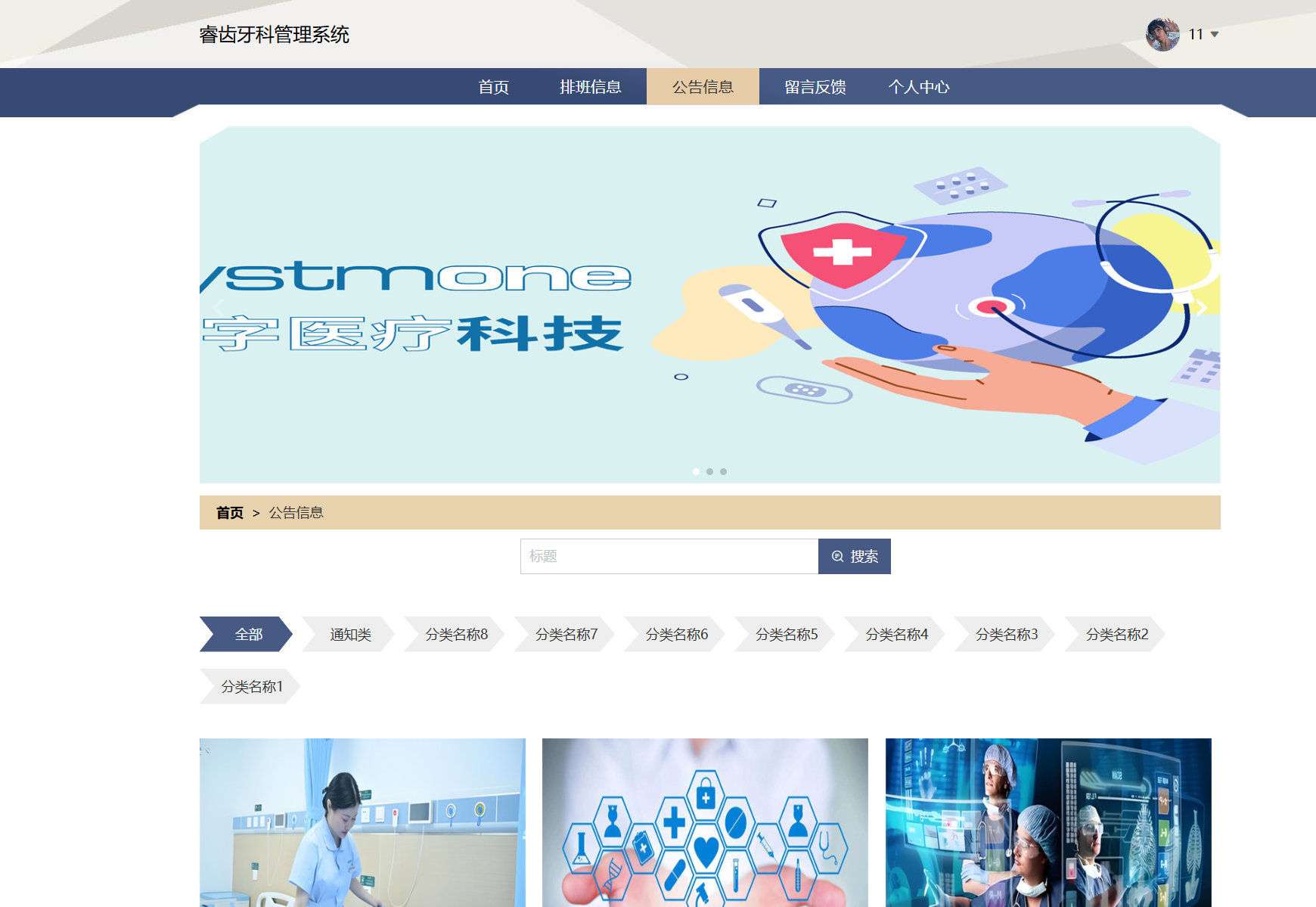Show the next banner slide arrow
Image resolution: width=1316 pixels, height=907 pixels.
[x=1200, y=307]
